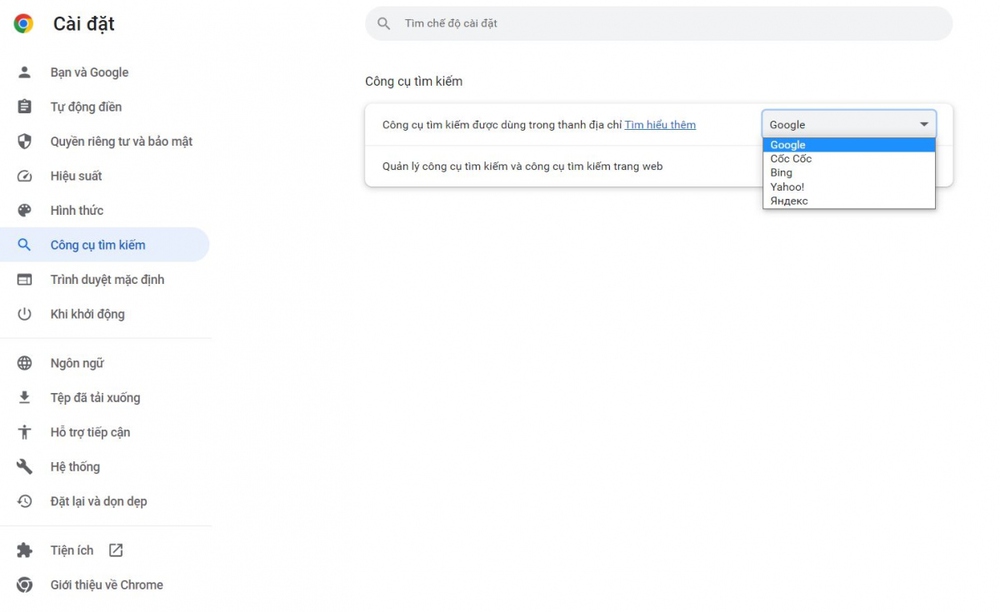Click the power icon for Khi khởi động
Image resolution: width=1000 pixels, height=612 pixels.
pos(24,314)
